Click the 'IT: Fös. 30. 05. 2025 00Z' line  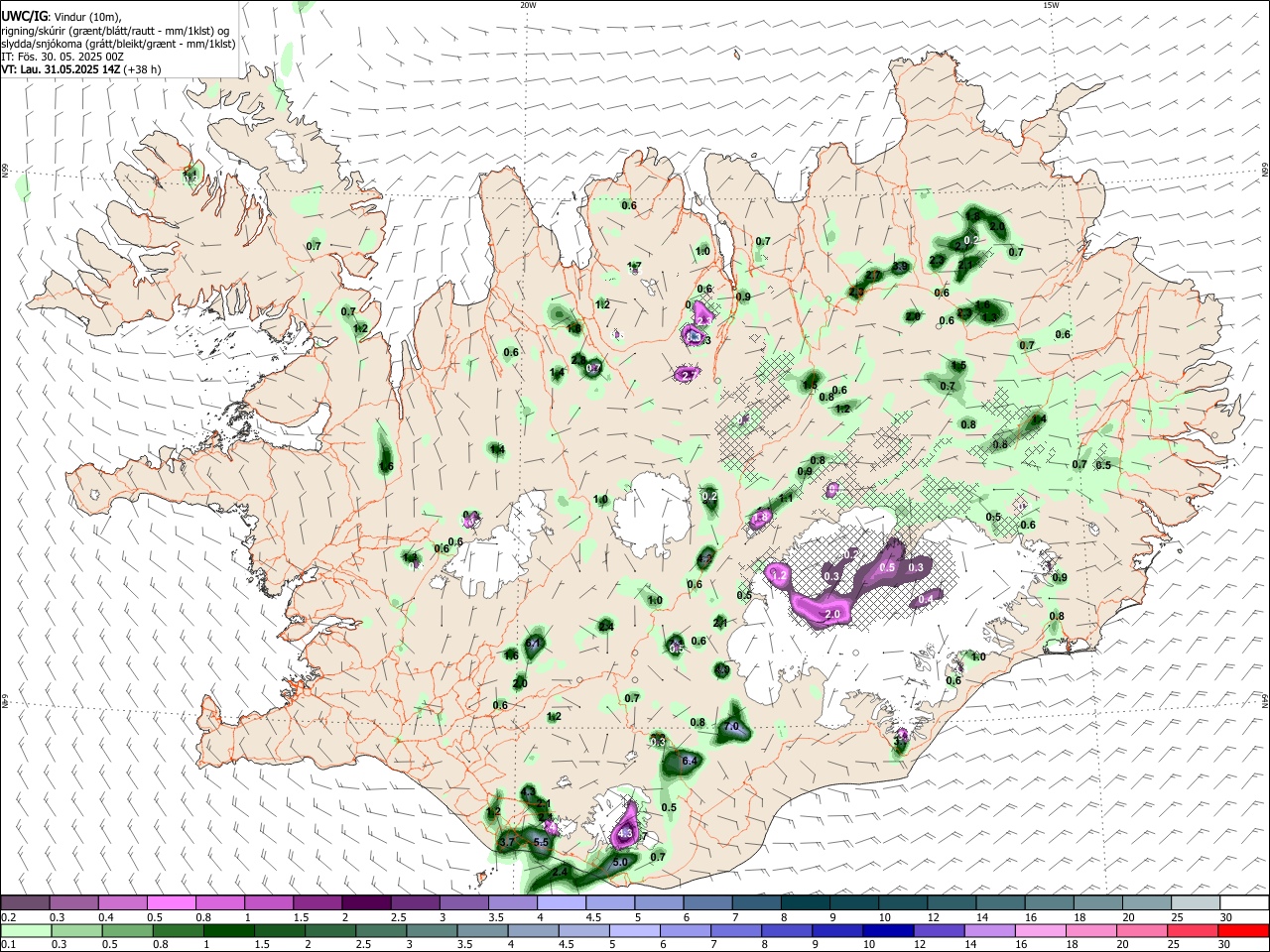coord(63,57)
